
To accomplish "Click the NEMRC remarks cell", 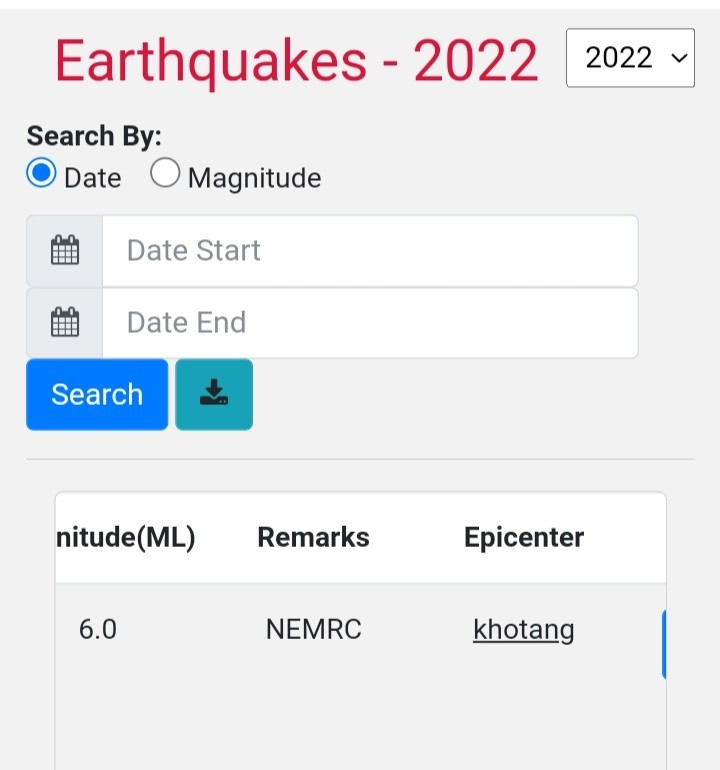I will (313, 629).
